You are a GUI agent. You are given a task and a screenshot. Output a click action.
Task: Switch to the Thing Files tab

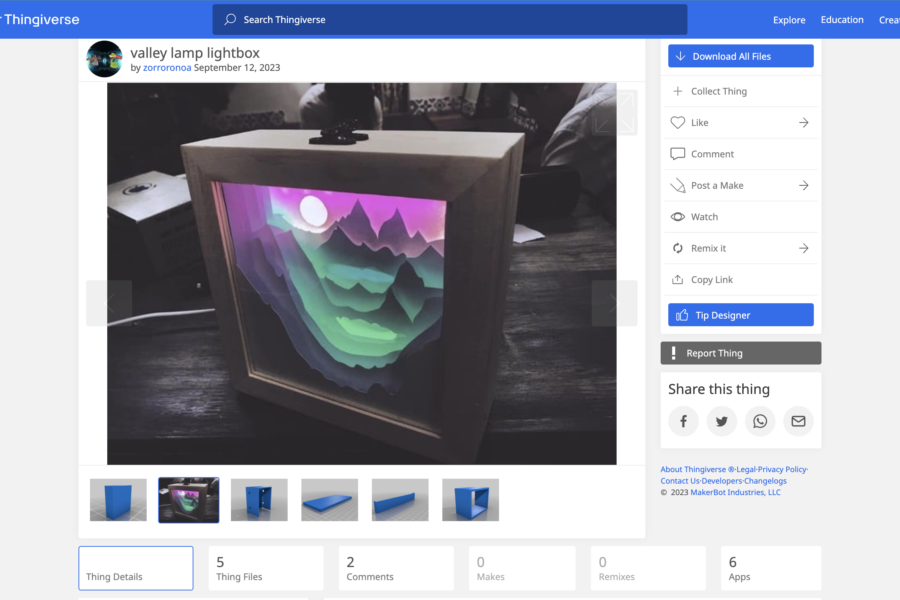265,568
